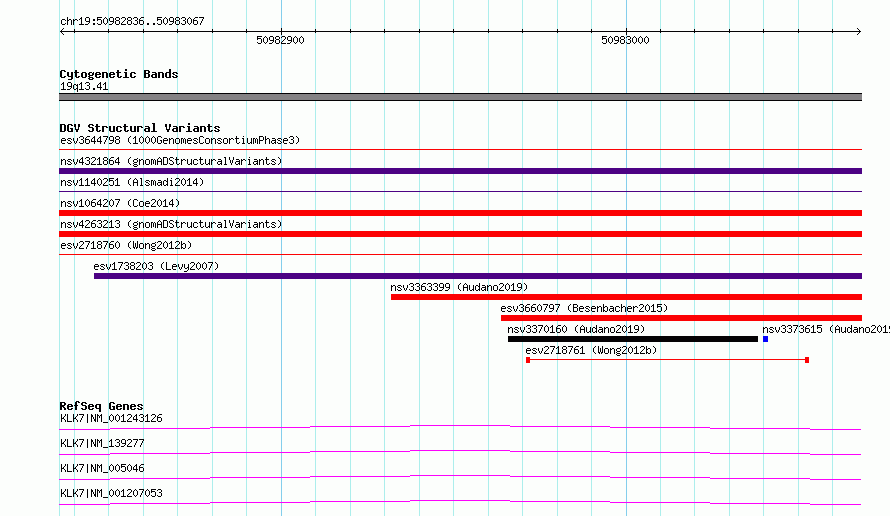The width and height of the screenshot is (890, 516).
Task: Click the gray 19q13.41 cytogenetic band bar
Action: [x=460, y=97]
